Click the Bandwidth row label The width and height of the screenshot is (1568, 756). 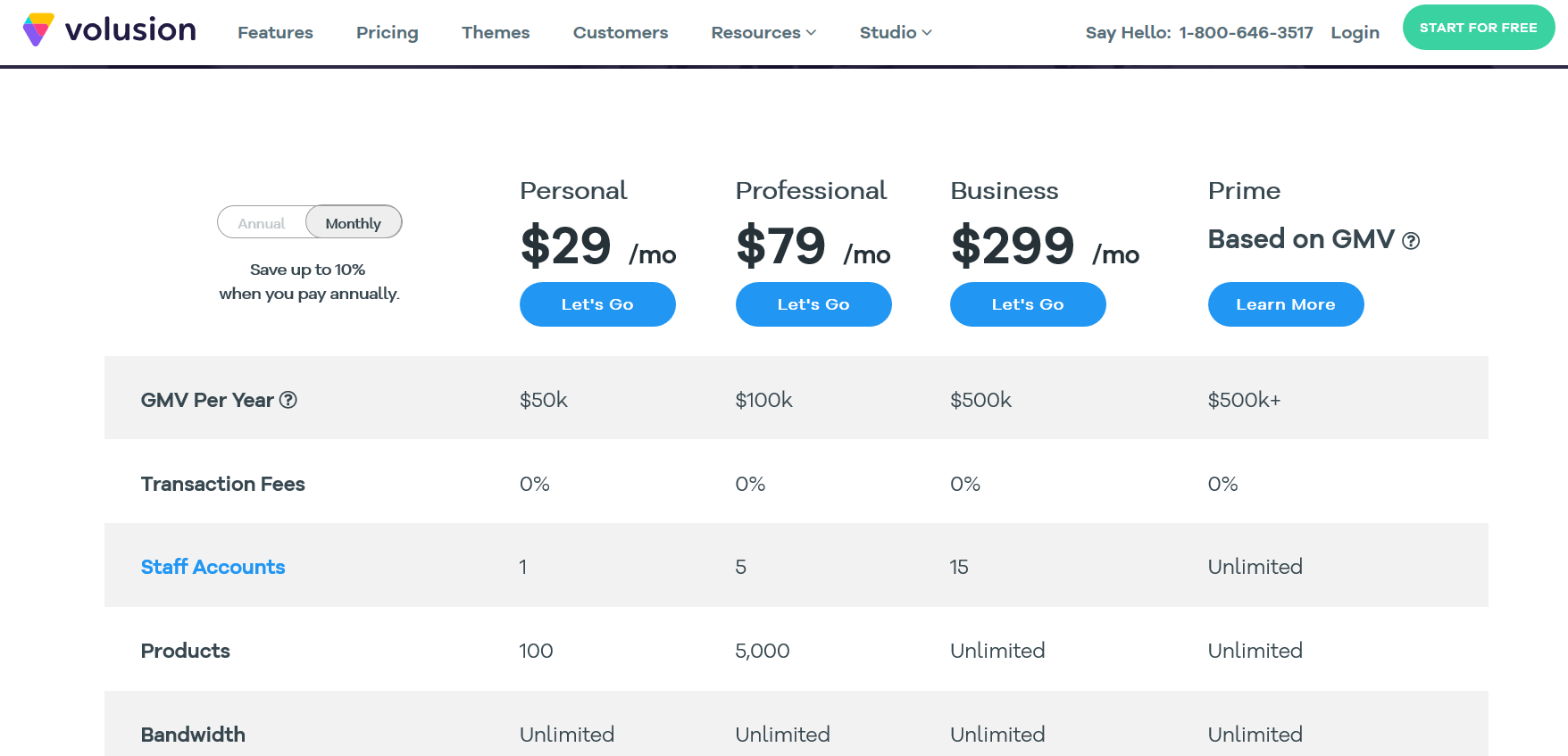(x=193, y=735)
